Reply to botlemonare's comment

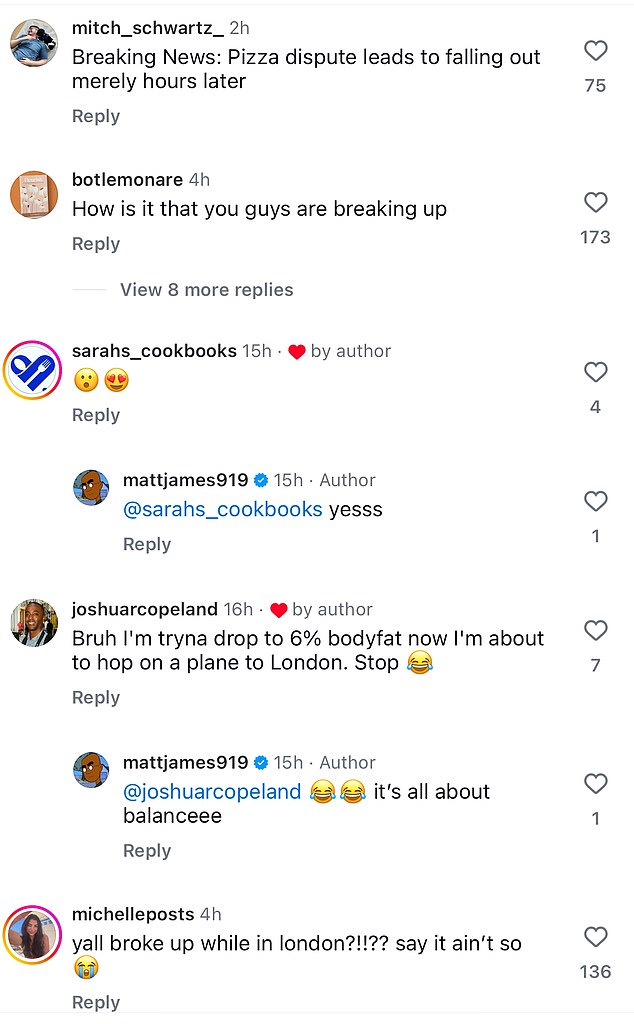coord(96,244)
